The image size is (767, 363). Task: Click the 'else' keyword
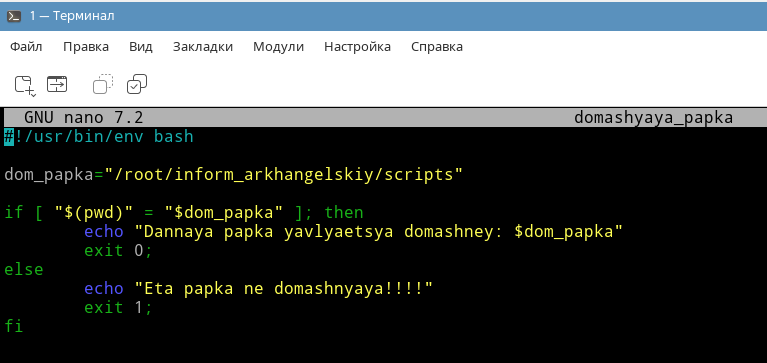[x=23, y=270]
